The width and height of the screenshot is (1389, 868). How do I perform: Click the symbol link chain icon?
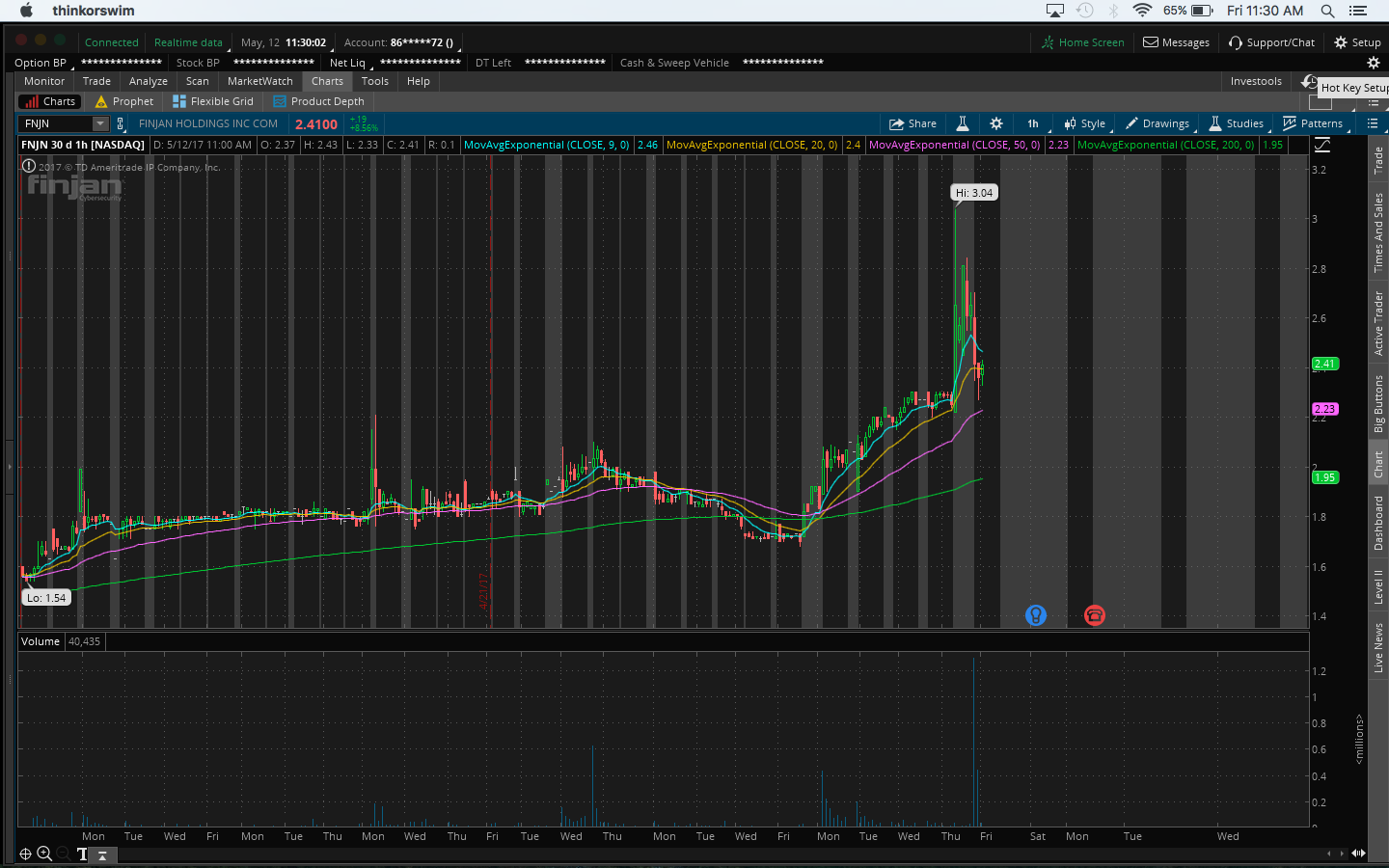121,123
